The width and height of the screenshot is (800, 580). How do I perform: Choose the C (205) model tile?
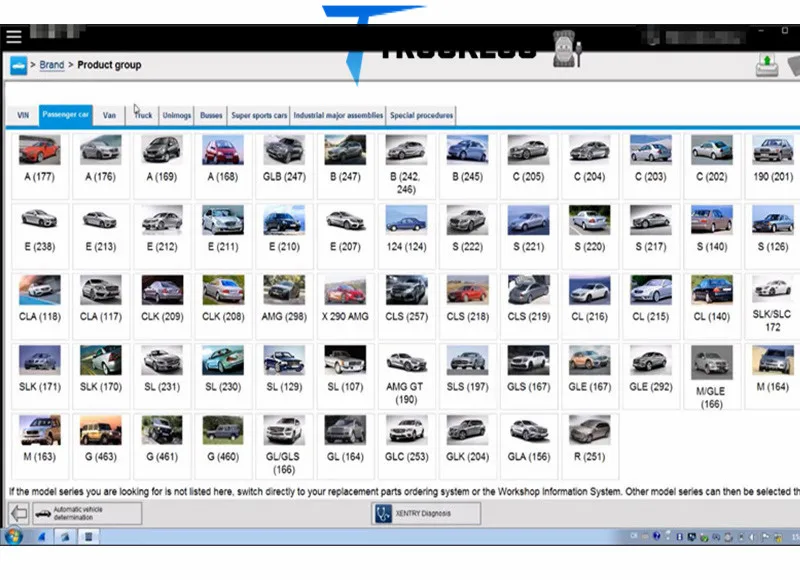click(x=529, y=165)
